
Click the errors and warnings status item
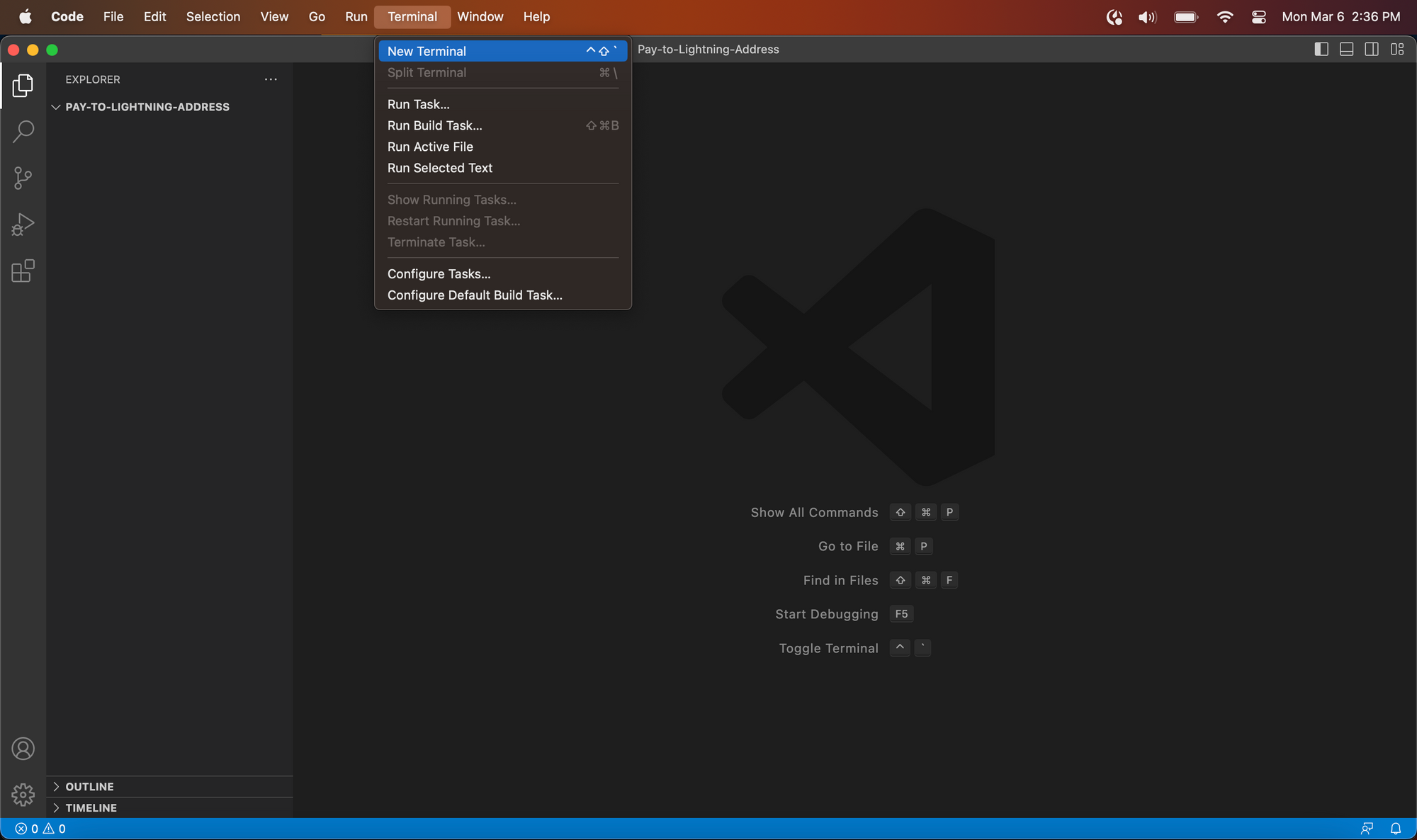pos(40,829)
